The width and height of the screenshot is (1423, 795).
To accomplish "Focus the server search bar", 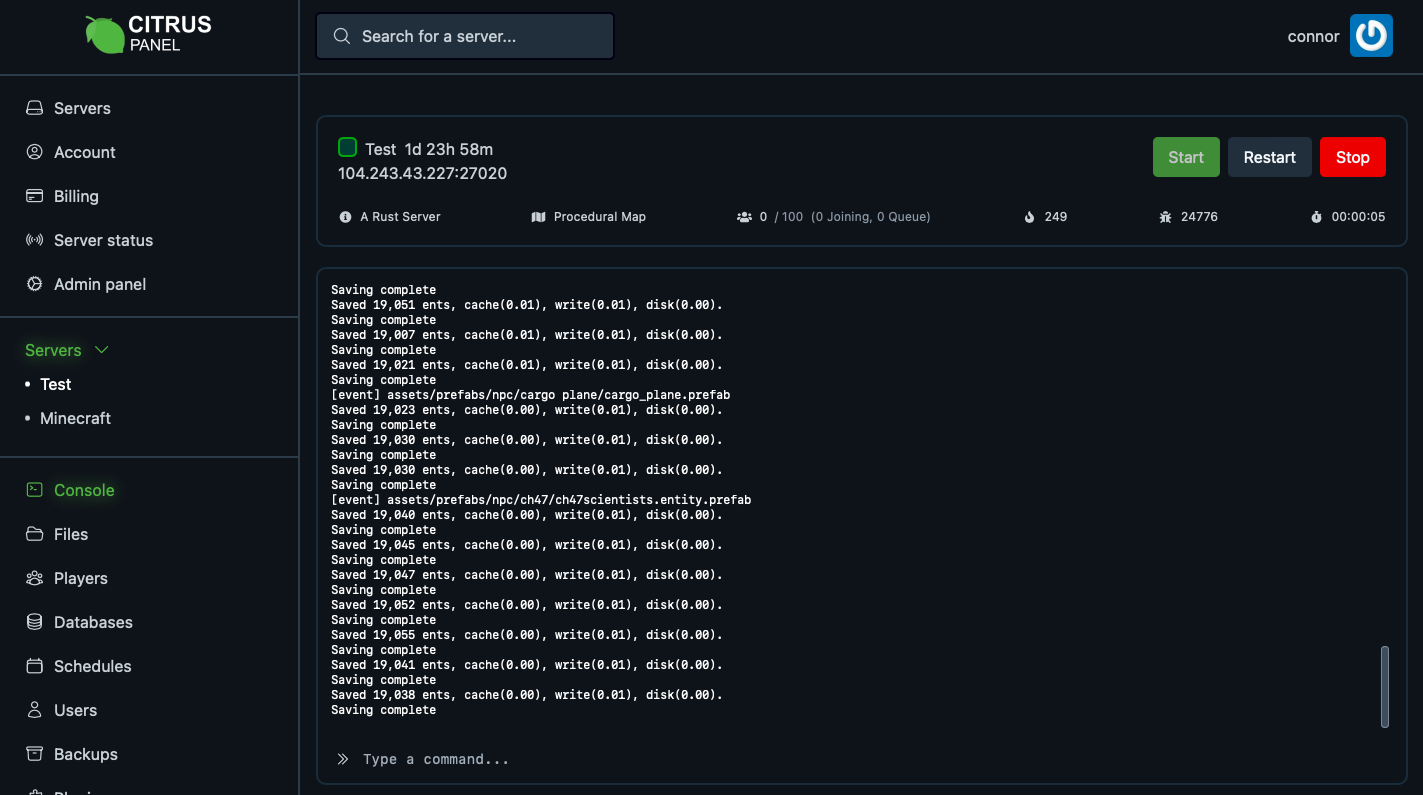I will 464,35.
